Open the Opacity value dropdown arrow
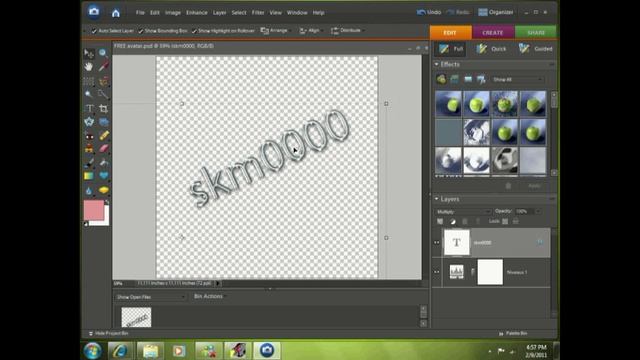 tap(538, 211)
